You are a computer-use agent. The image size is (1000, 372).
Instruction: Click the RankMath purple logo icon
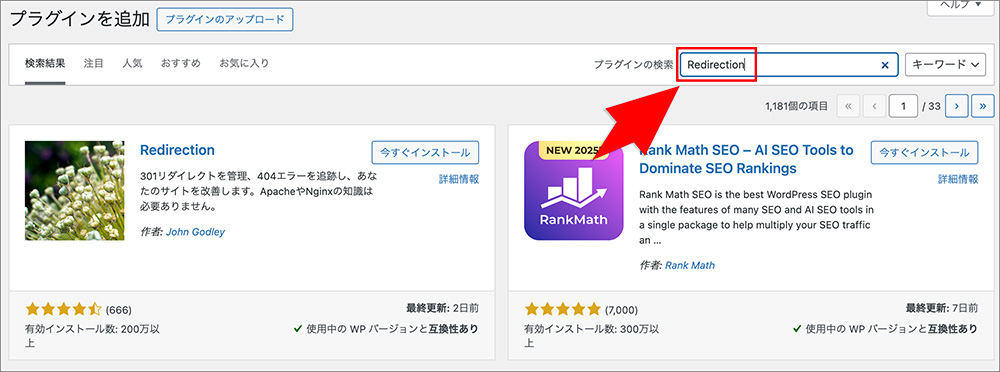pyautogui.click(x=573, y=191)
